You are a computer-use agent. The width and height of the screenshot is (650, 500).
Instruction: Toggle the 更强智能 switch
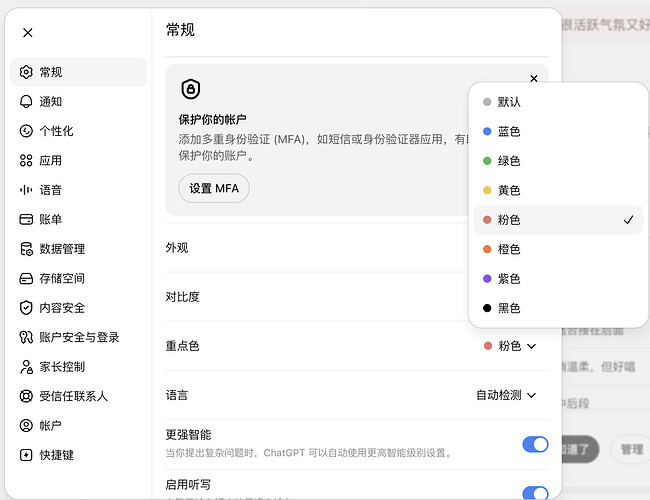(535, 444)
